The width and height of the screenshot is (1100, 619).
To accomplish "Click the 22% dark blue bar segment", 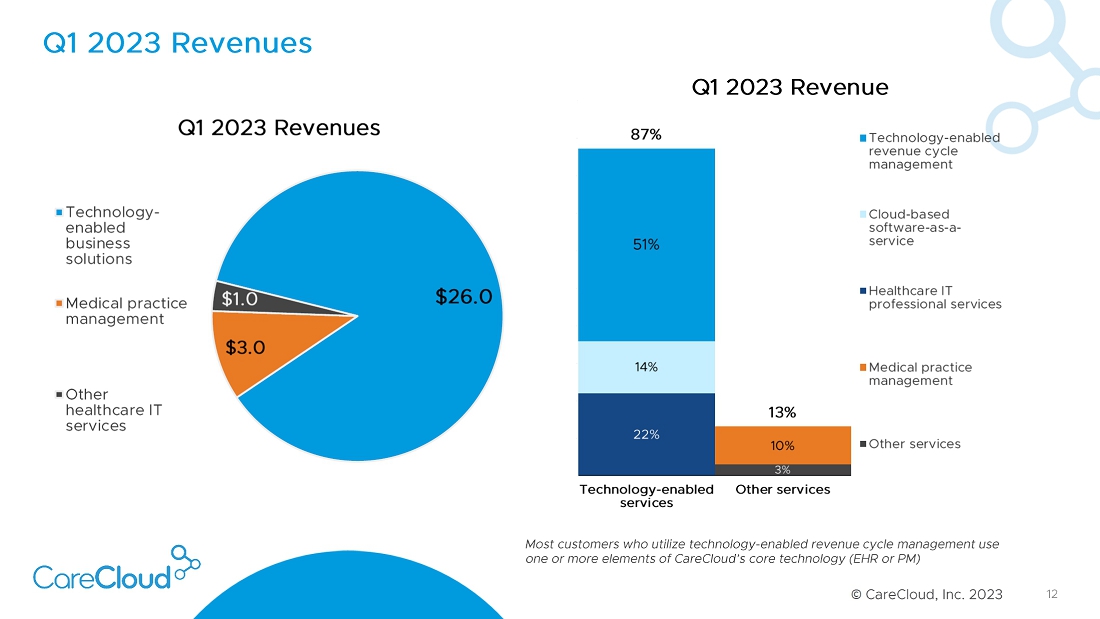I will click(646, 434).
